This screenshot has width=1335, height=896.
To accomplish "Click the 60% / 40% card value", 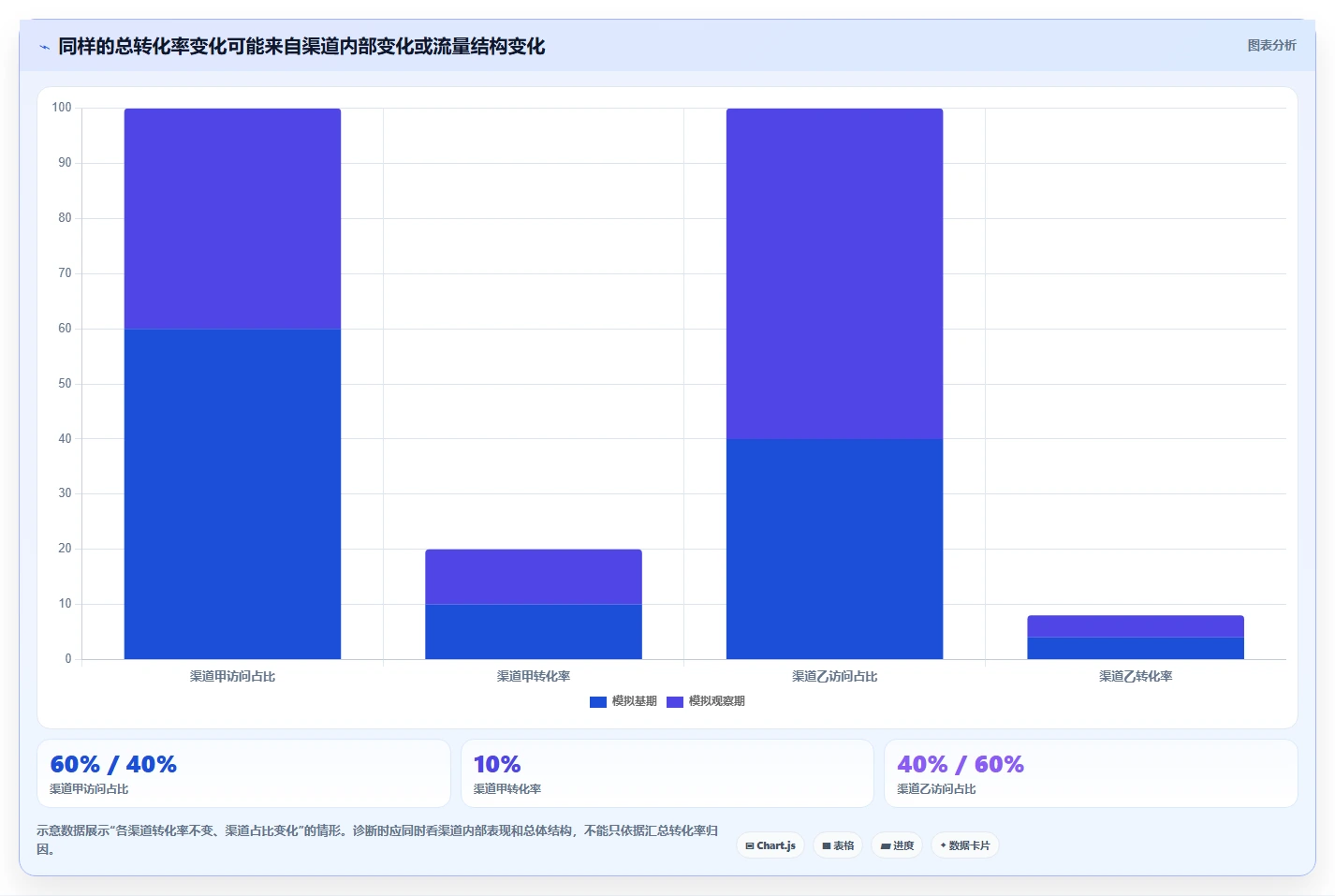I will pyautogui.click(x=113, y=764).
